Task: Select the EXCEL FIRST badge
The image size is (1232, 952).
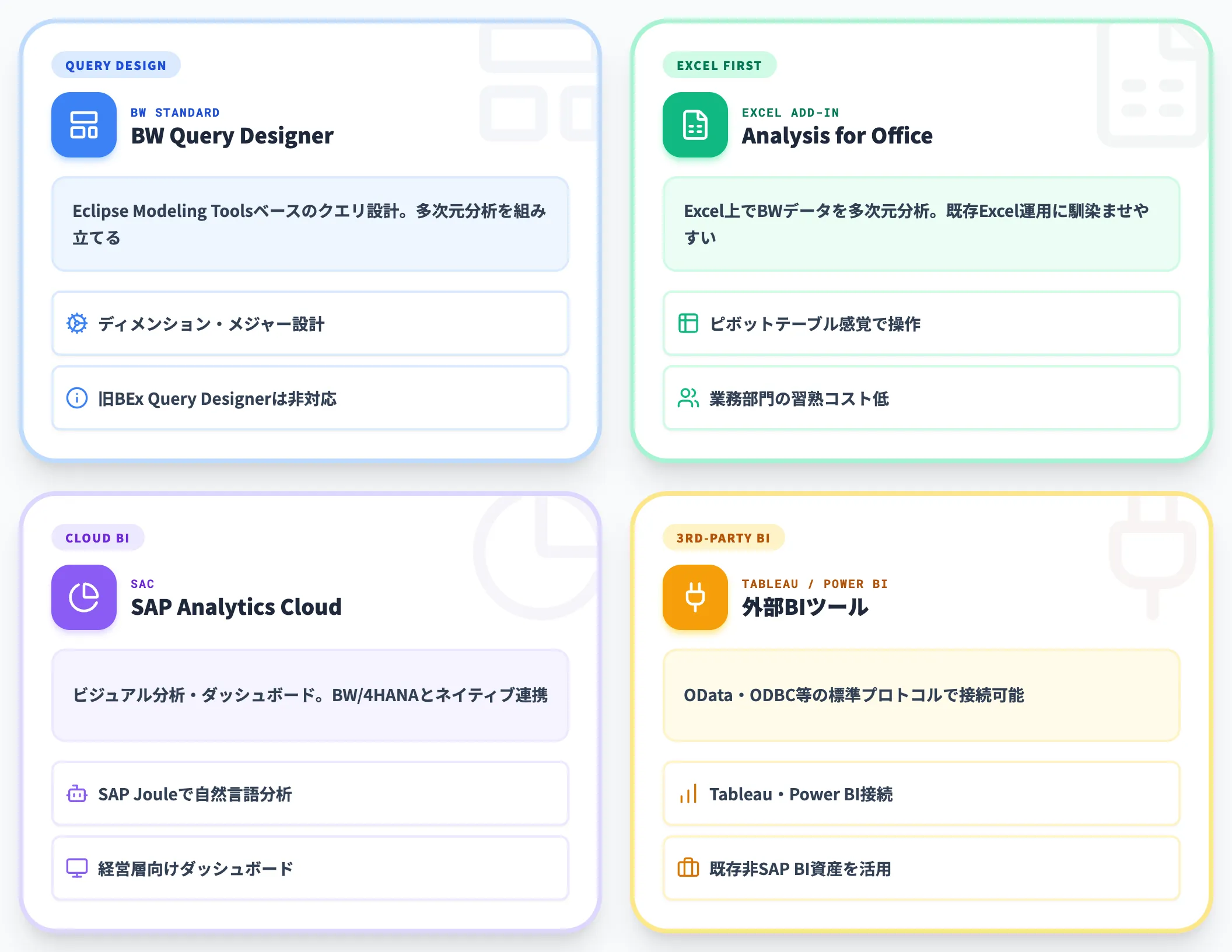Action: pos(719,65)
